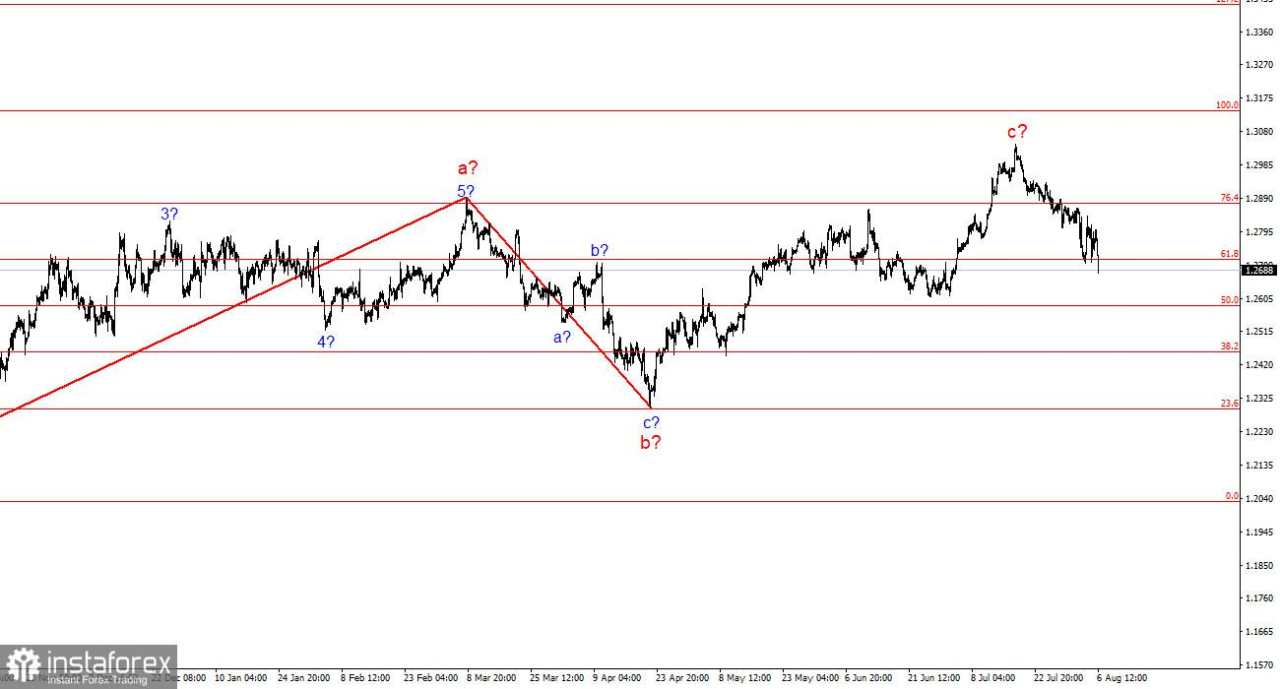Click the '10 Jan 04:00' time axis label
The image size is (1280, 689).
pyautogui.click(x=240, y=677)
